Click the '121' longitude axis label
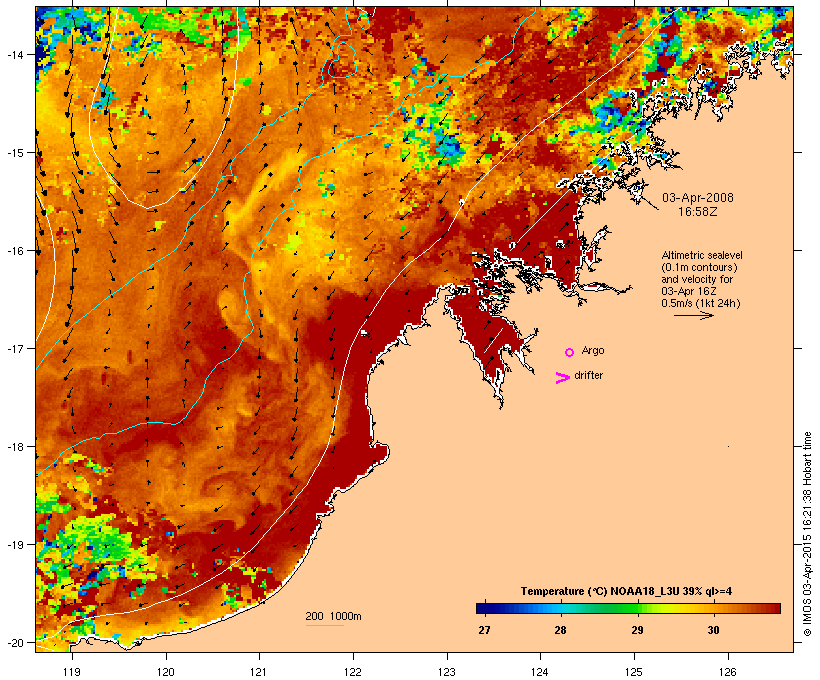Image resolution: width=820 pixels, height=680 pixels. click(x=259, y=672)
